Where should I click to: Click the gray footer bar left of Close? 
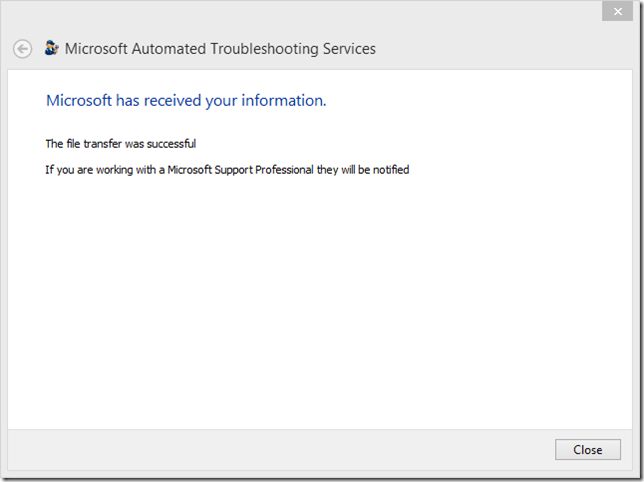tap(280, 450)
